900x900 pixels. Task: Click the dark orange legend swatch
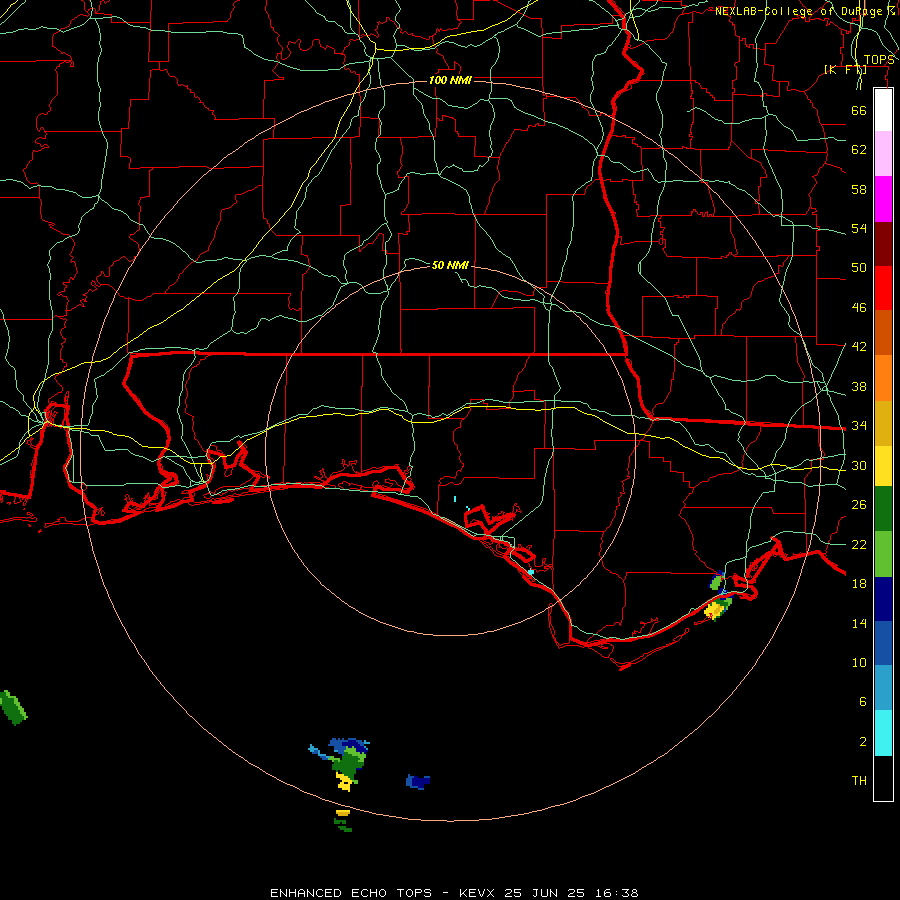click(x=883, y=333)
